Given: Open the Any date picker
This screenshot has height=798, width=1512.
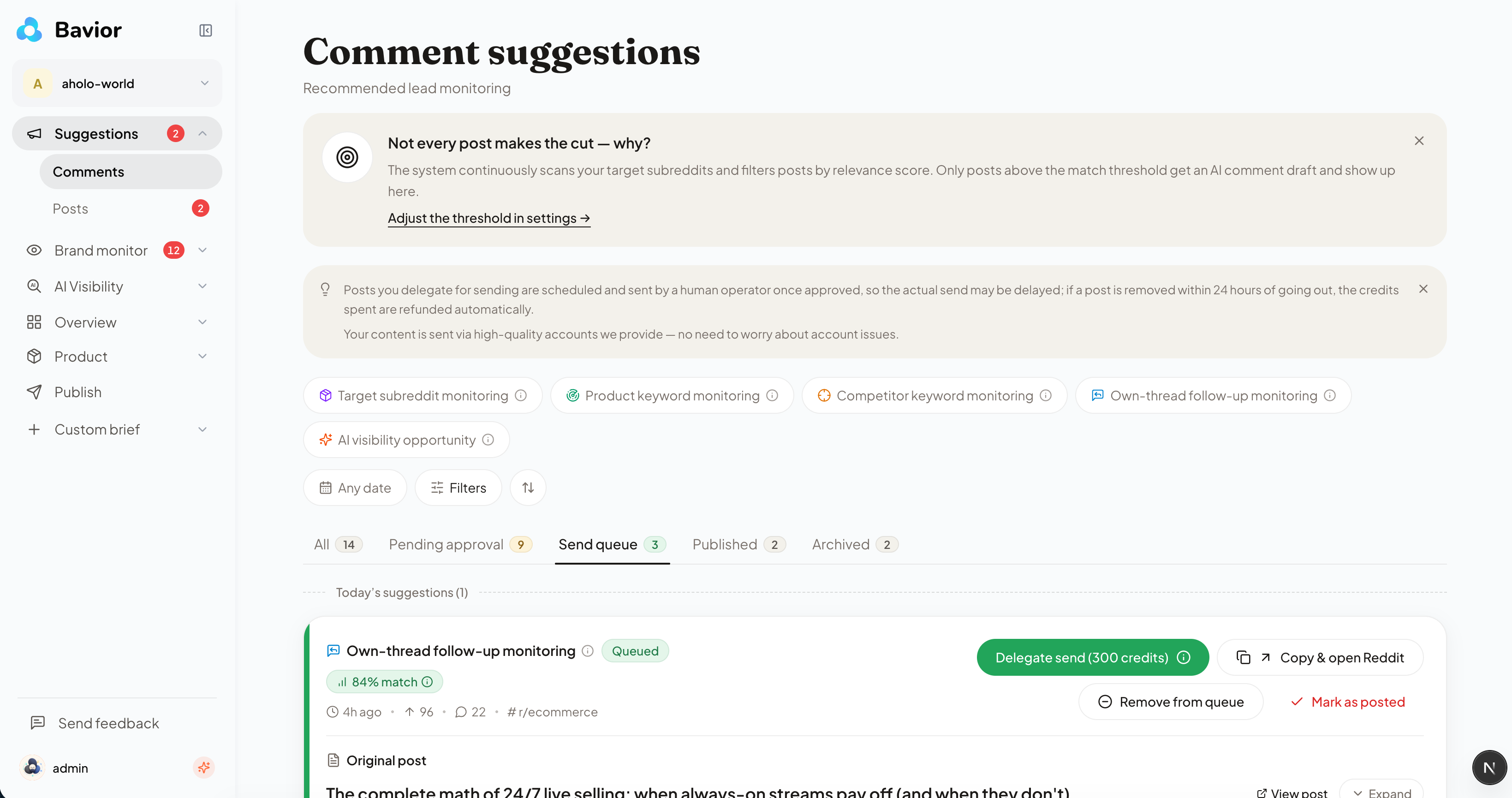Looking at the screenshot, I should pyautogui.click(x=355, y=488).
